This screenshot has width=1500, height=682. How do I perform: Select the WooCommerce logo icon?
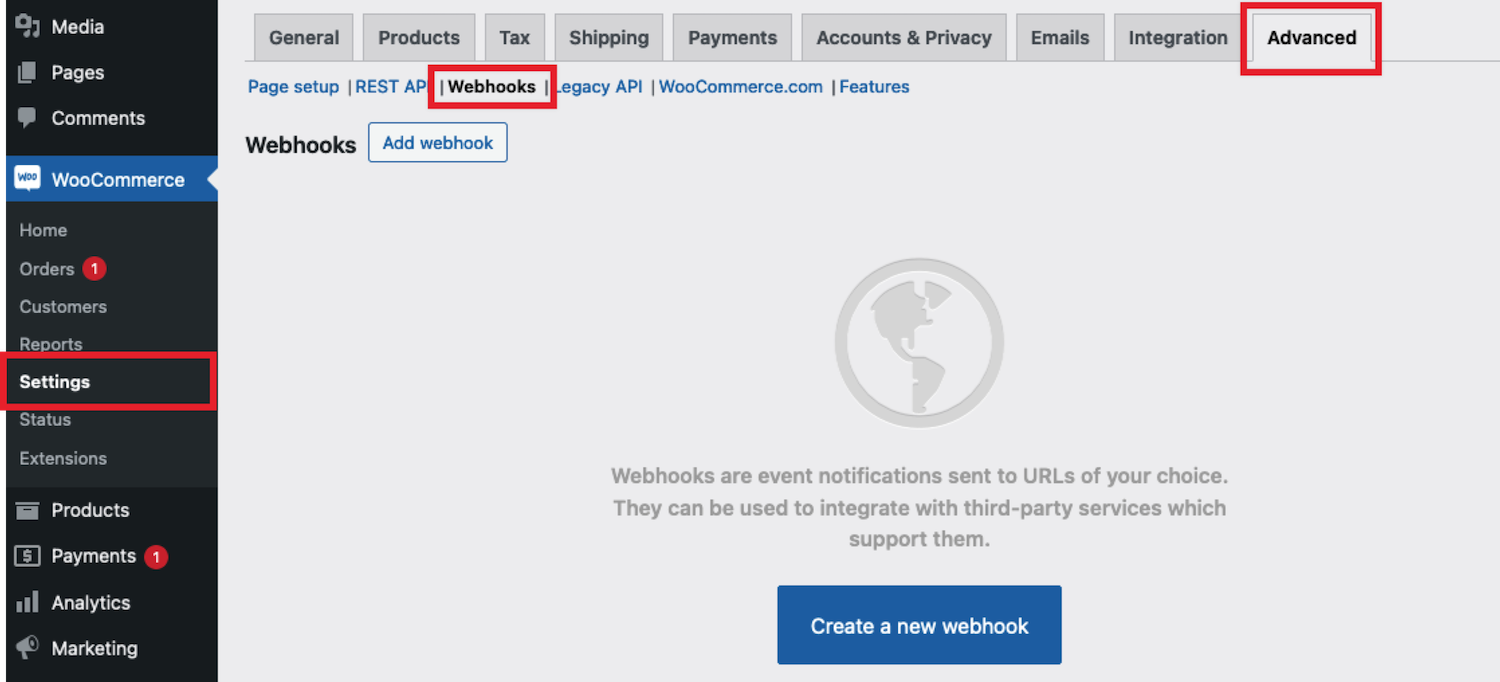[28, 178]
